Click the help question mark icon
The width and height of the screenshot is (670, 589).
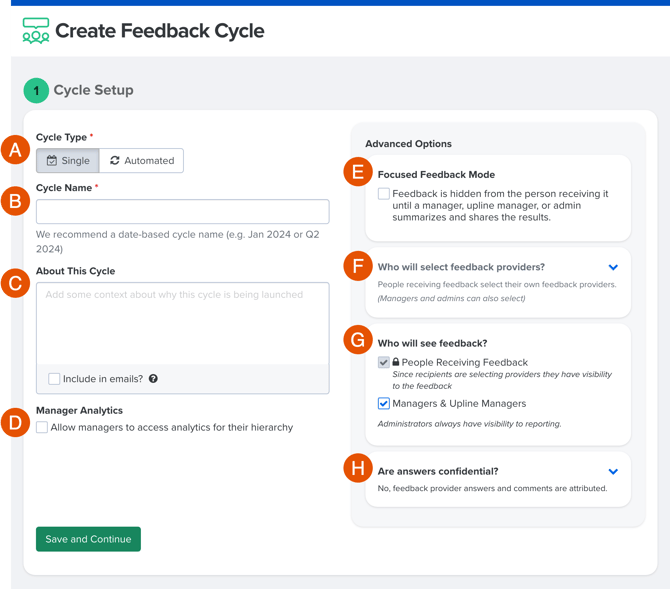click(153, 379)
